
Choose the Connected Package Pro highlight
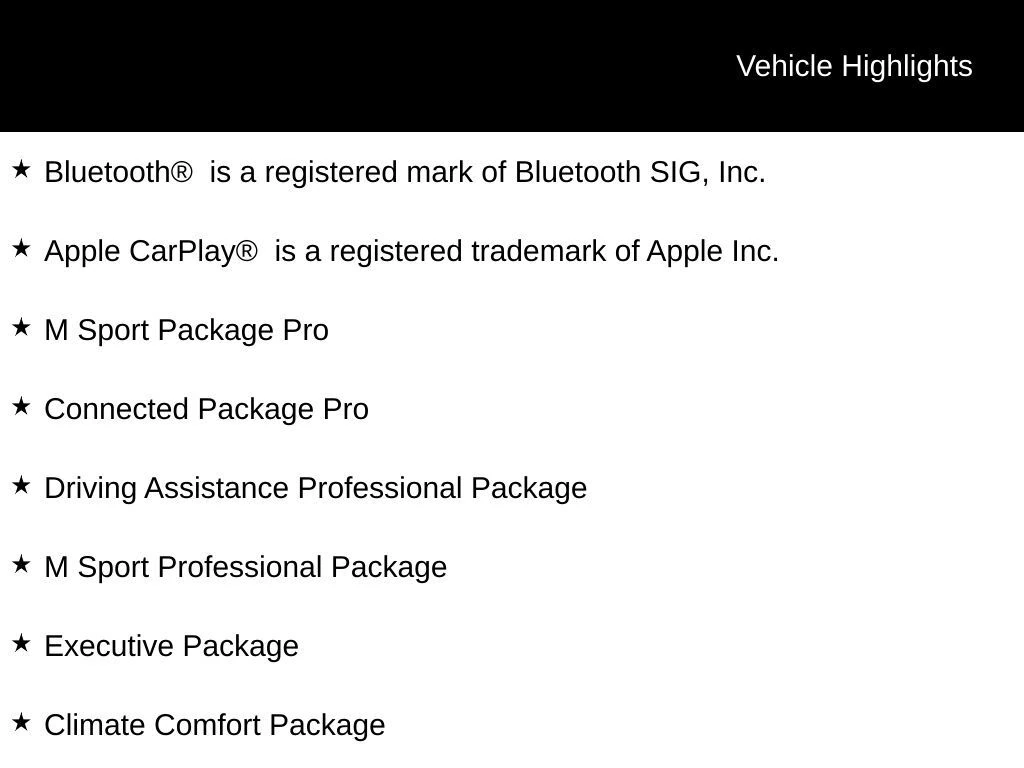click(x=207, y=410)
